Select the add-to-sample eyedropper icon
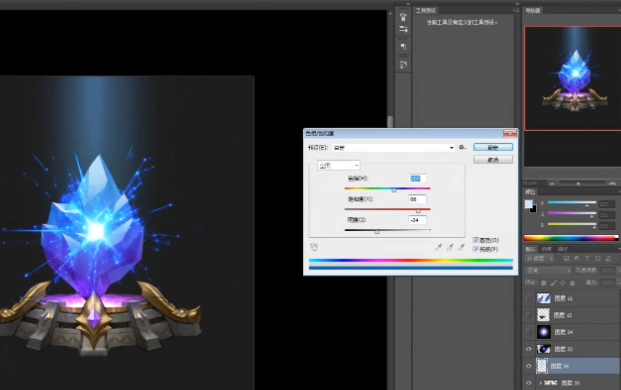Image resolution: width=621 pixels, height=390 pixels. [450, 247]
